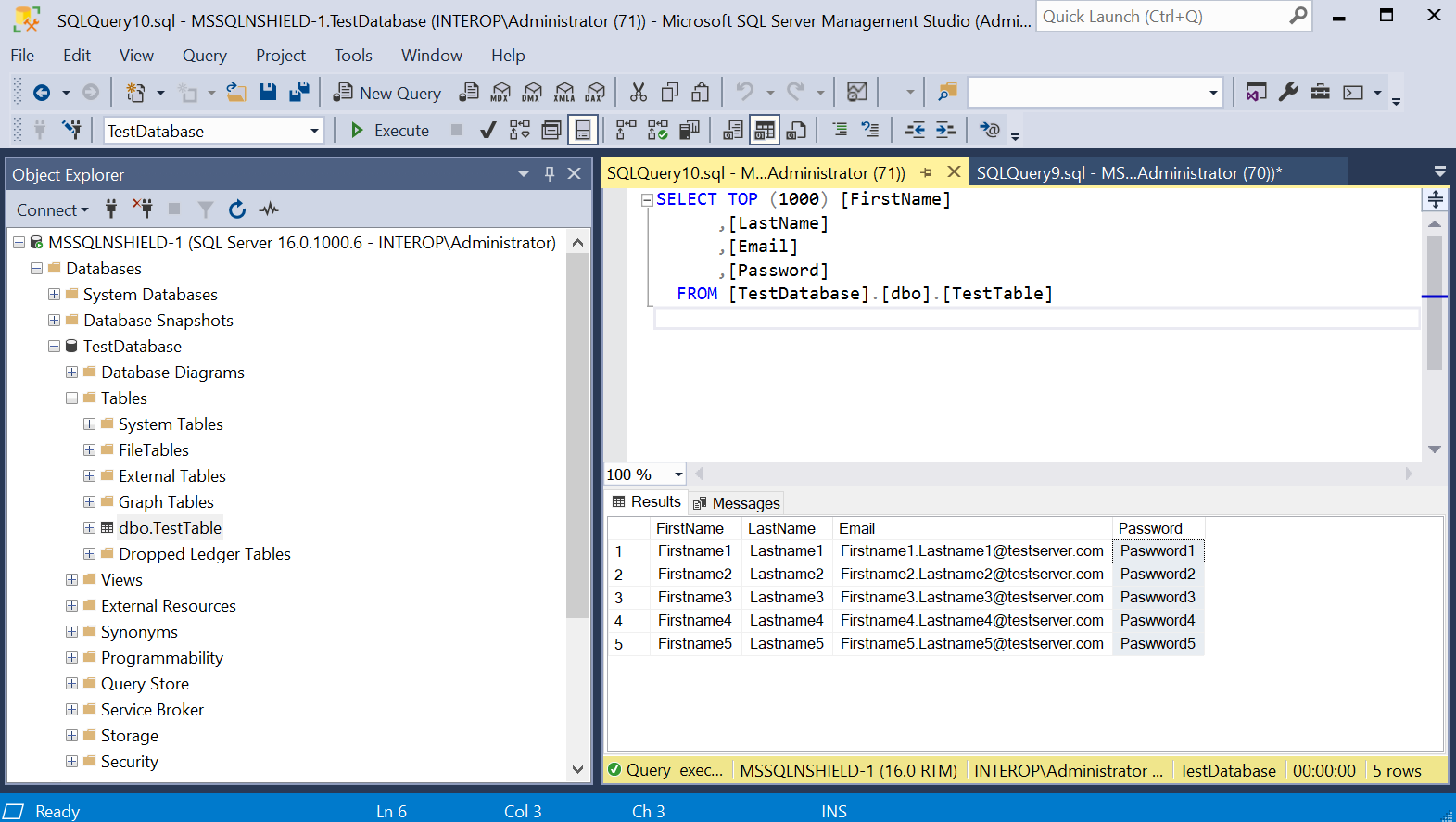Collapse the Tables node in the tree
This screenshot has height=822, width=1456.
coord(71,398)
